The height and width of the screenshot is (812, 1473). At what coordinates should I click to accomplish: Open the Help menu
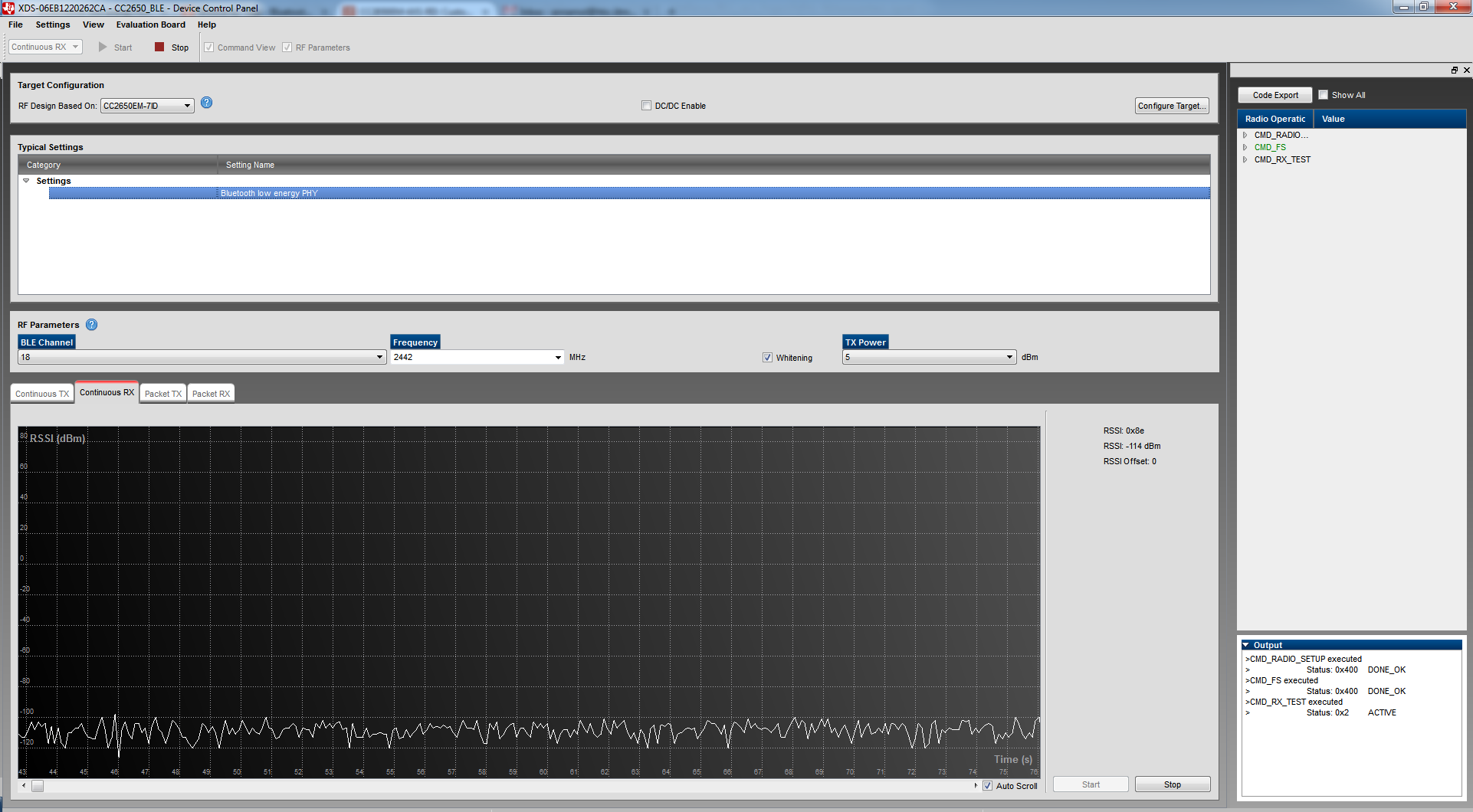[207, 25]
